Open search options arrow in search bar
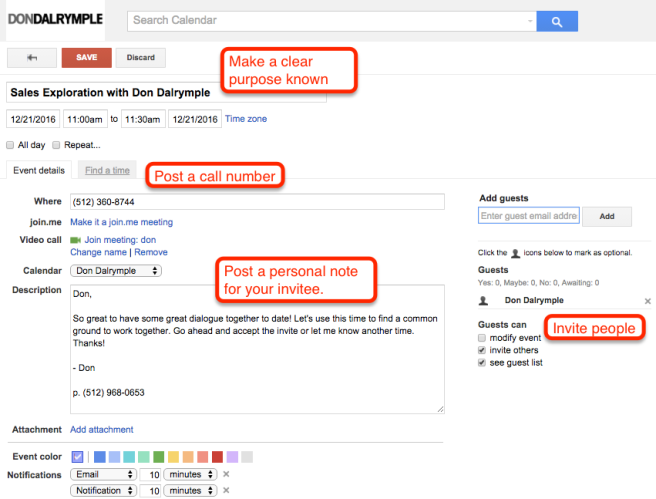This screenshot has width=656, height=499. pos(530,20)
